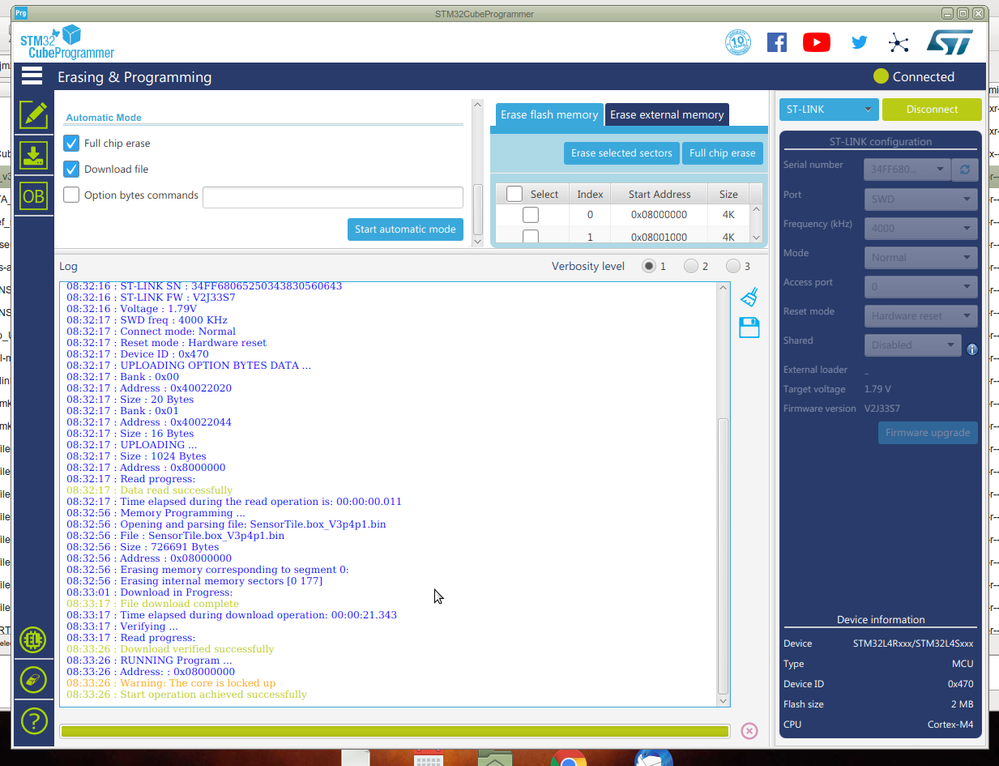The height and width of the screenshot is (766, 999).
Task: Refresh the ST-LINK serial number list
Action: coord(965,170)
